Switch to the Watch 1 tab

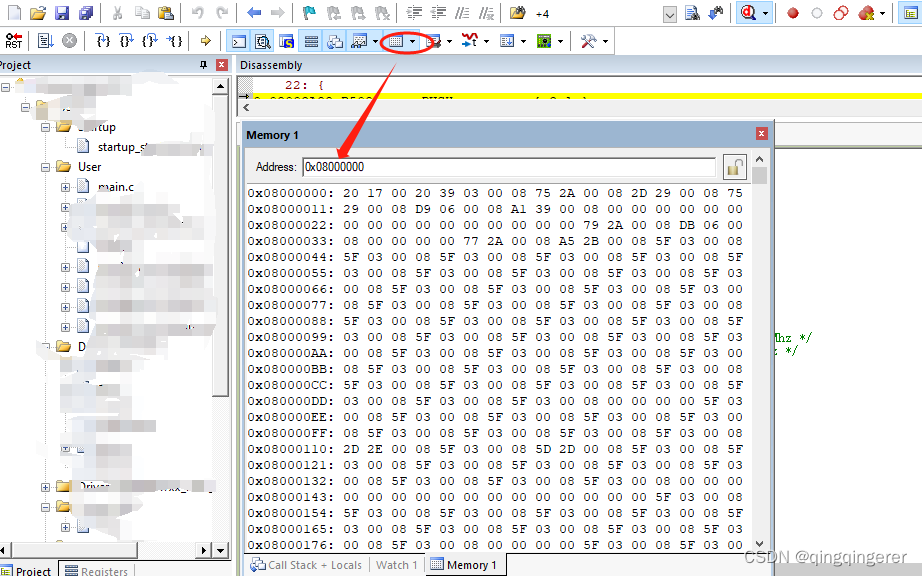397,564
